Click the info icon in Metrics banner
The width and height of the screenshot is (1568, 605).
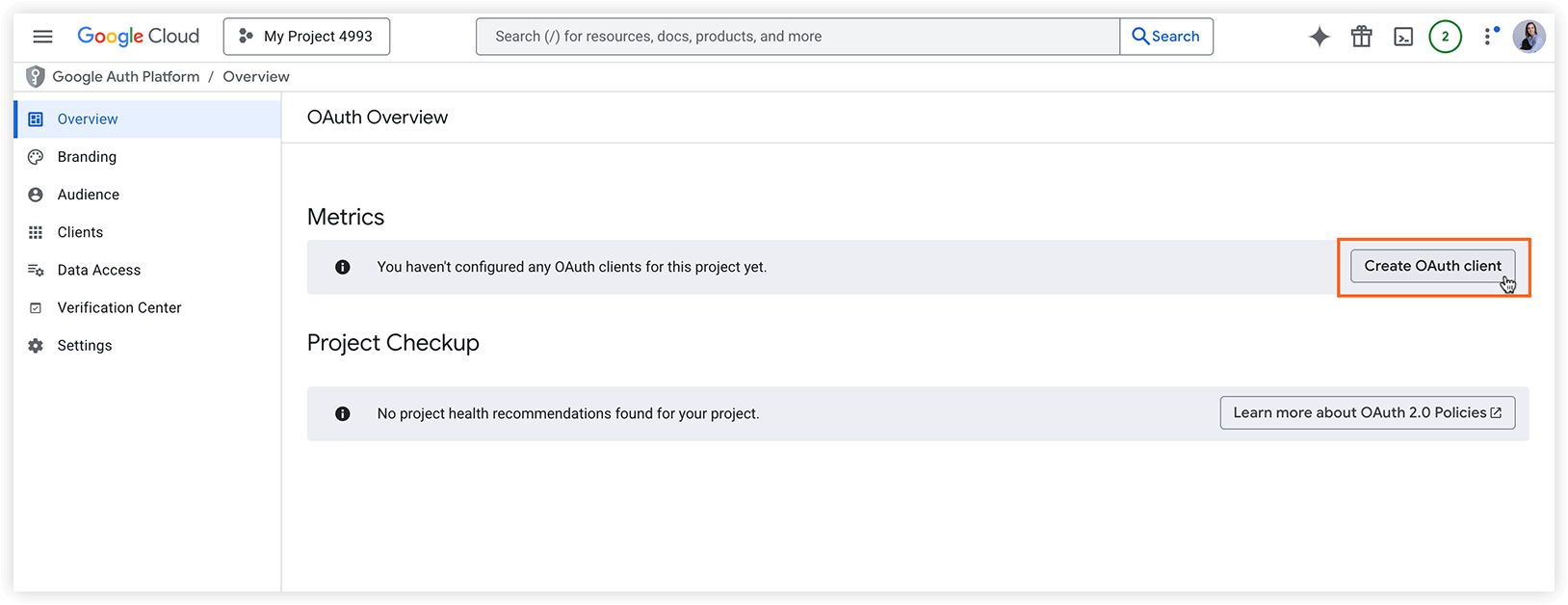(342, 267)
